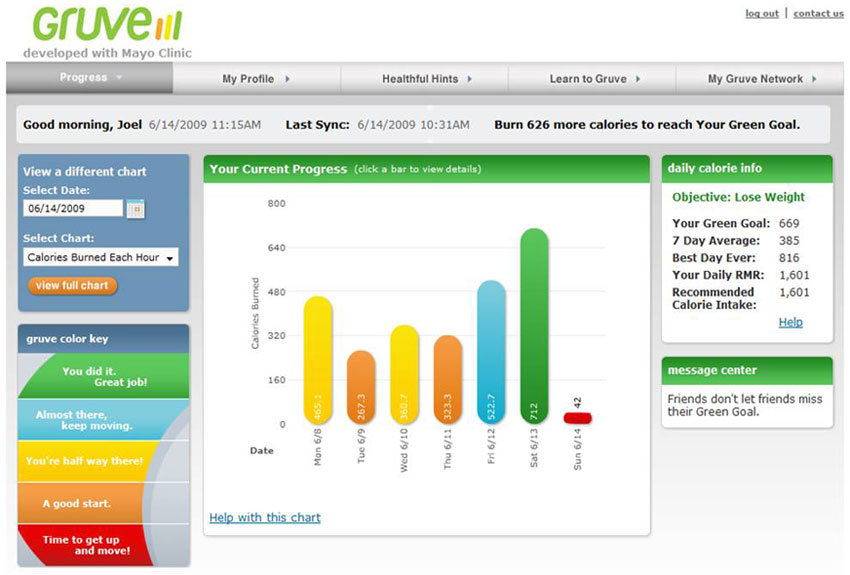
Task: Open the calendar date picker icon
Action: pos(136,209)
